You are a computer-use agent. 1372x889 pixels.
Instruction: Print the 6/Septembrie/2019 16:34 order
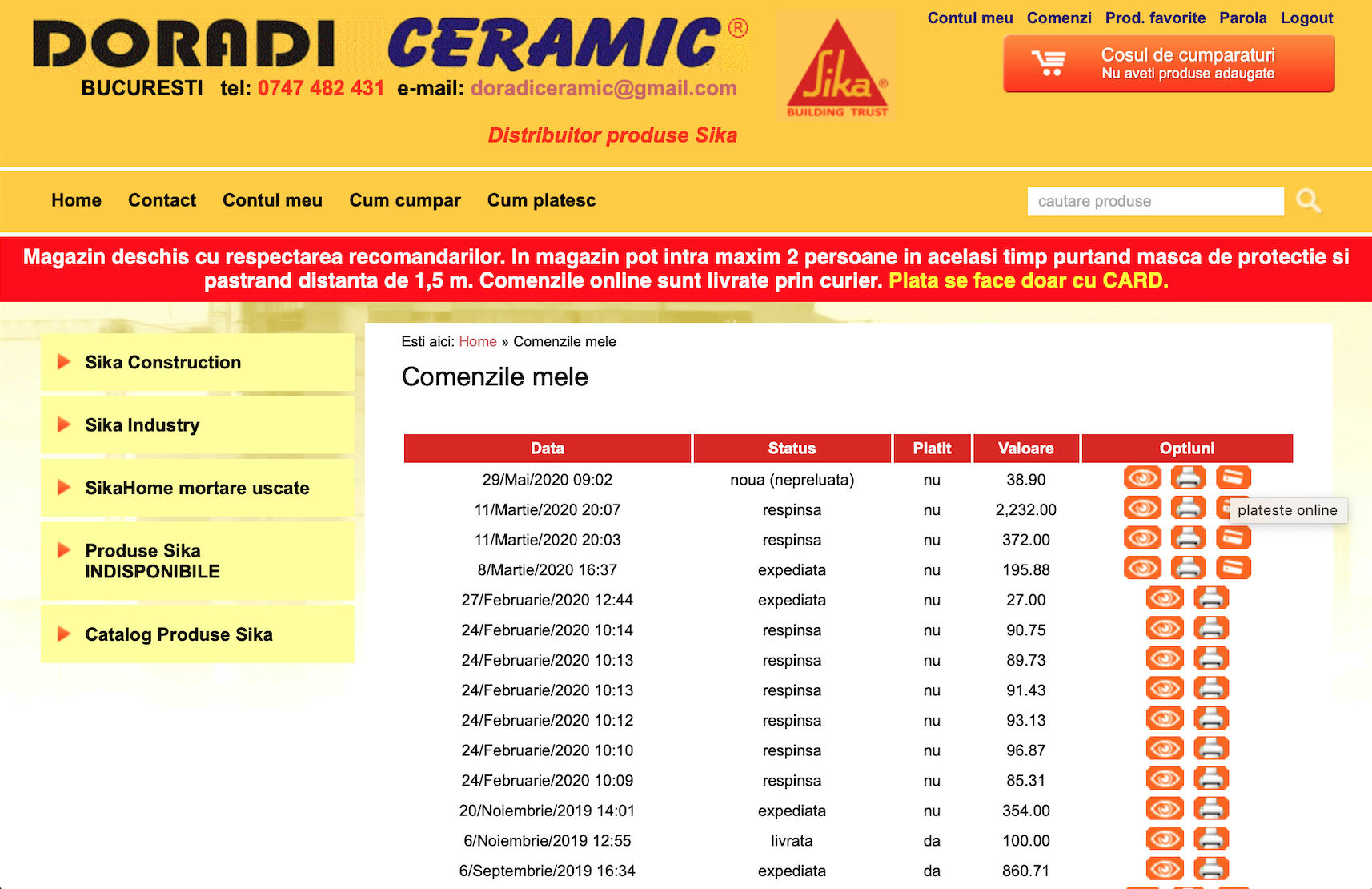[x=1211, y=868]
